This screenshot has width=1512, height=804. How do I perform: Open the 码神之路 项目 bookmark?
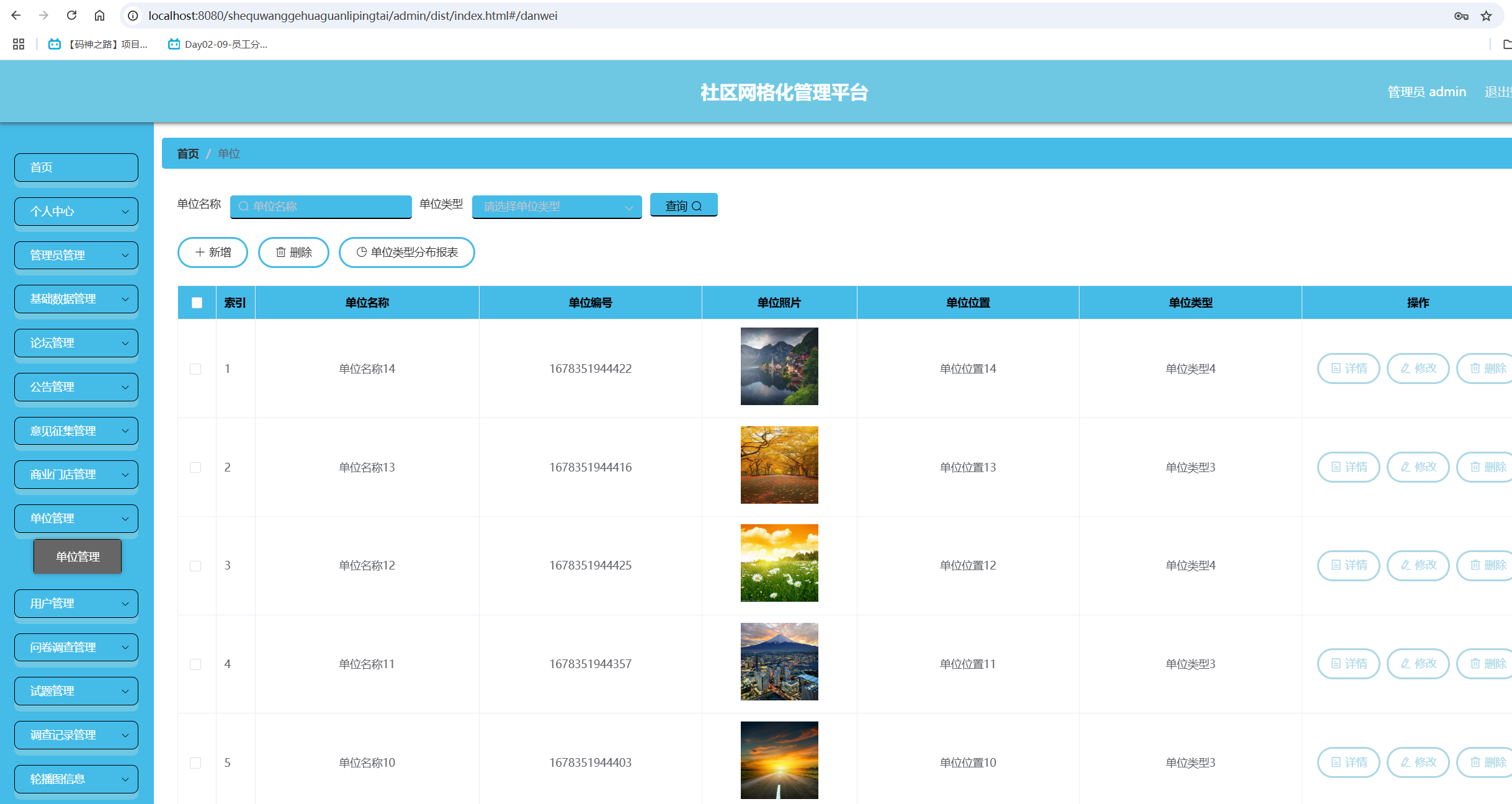(98, 44)
